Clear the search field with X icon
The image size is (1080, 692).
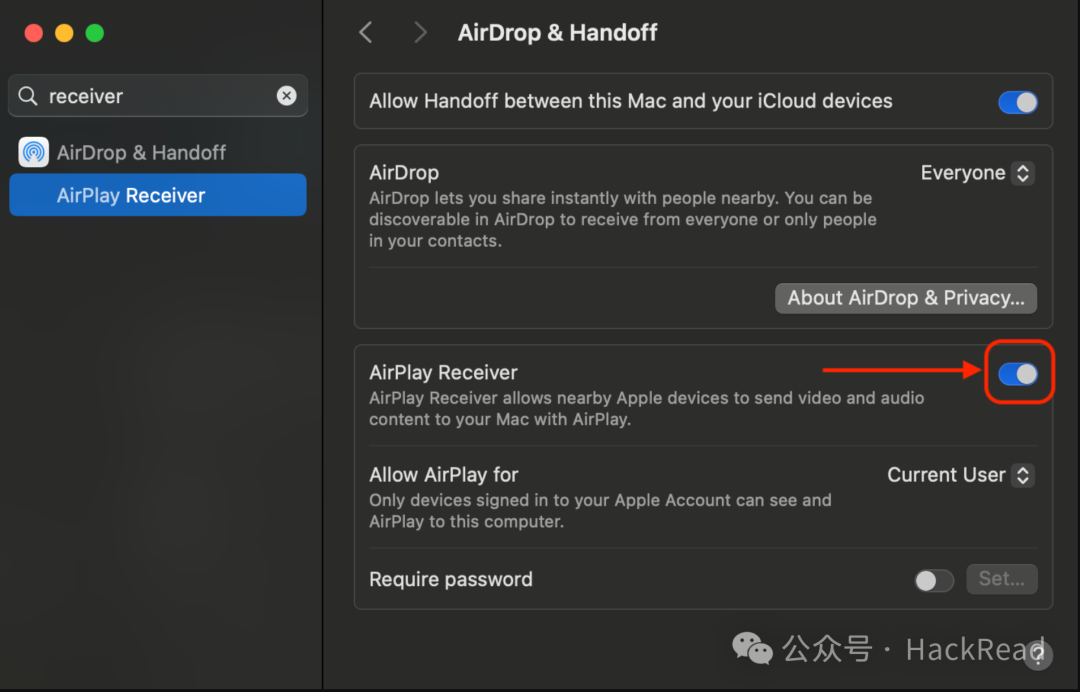287,96
